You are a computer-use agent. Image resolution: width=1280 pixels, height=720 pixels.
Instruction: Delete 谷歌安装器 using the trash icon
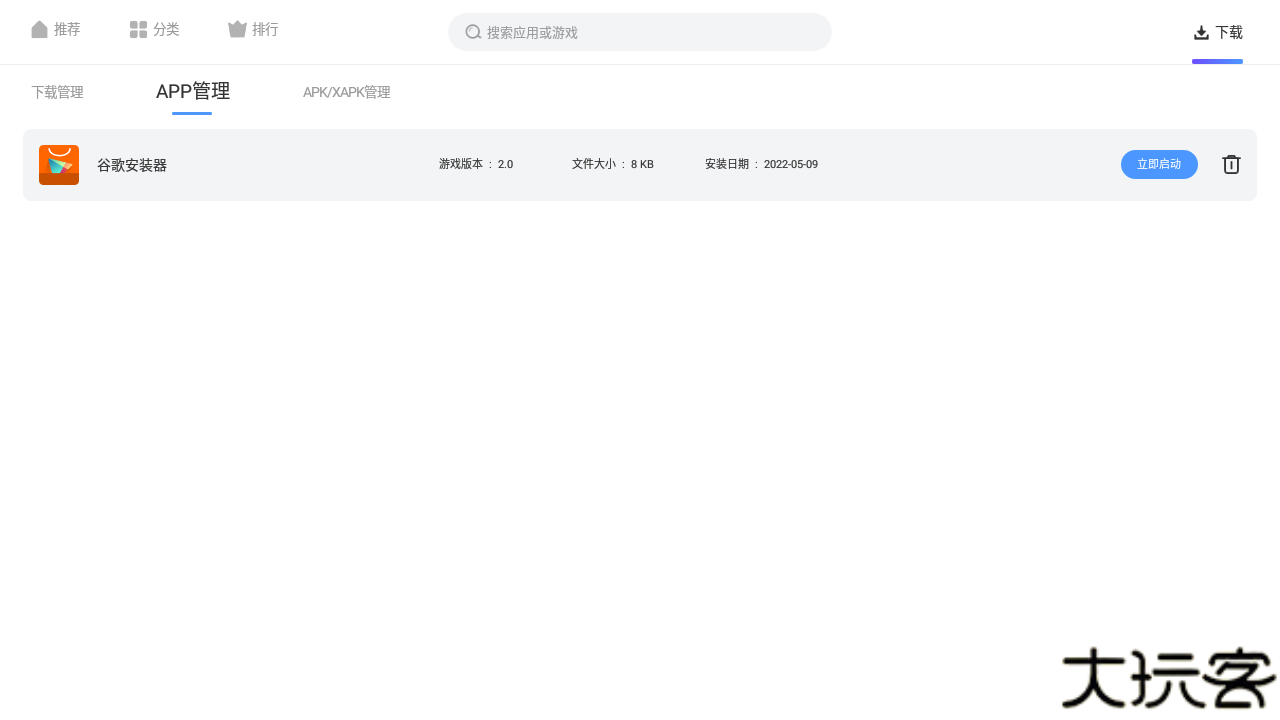click(x=1231, y=164)
